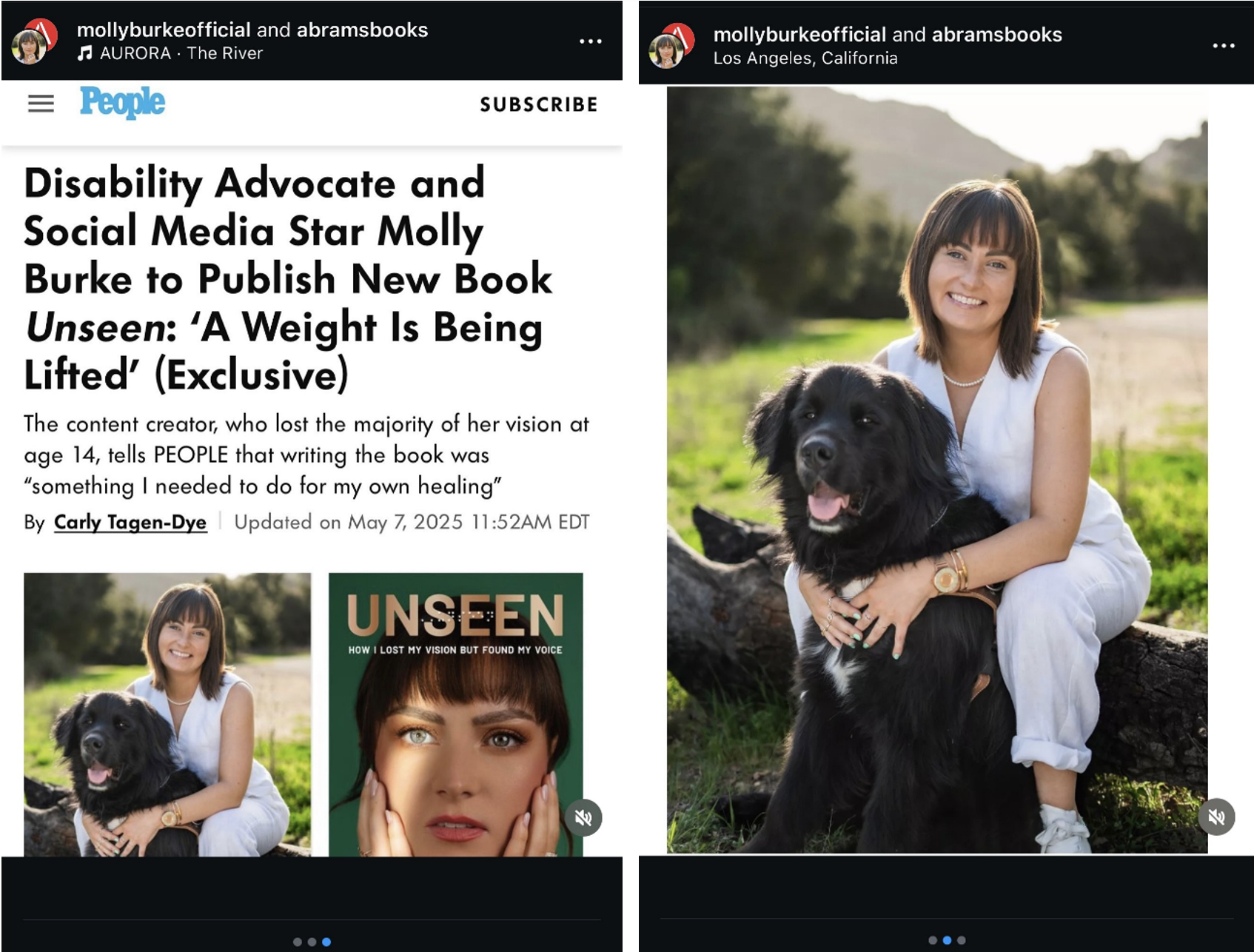Open AURORA The River audio link
1254x952 pixels.
pos(181,53)
